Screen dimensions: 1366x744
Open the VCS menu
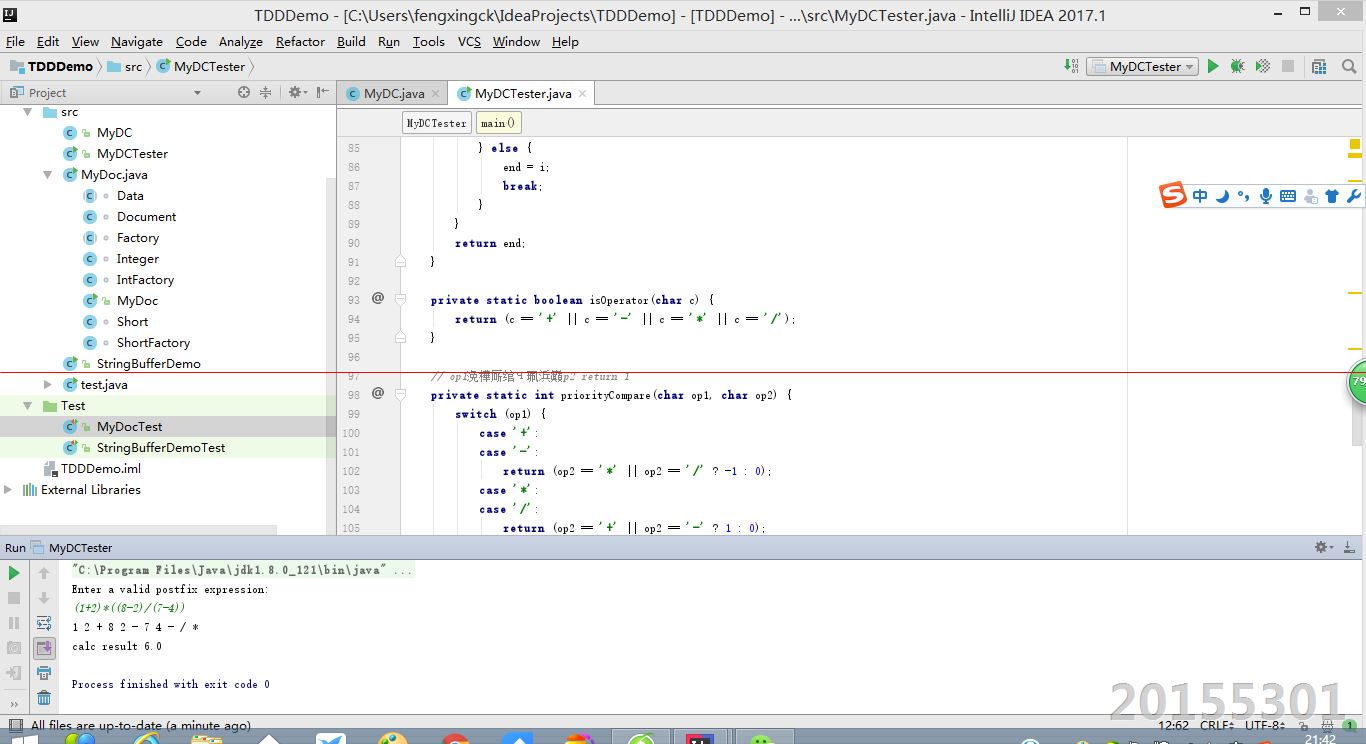coord(469,41)
